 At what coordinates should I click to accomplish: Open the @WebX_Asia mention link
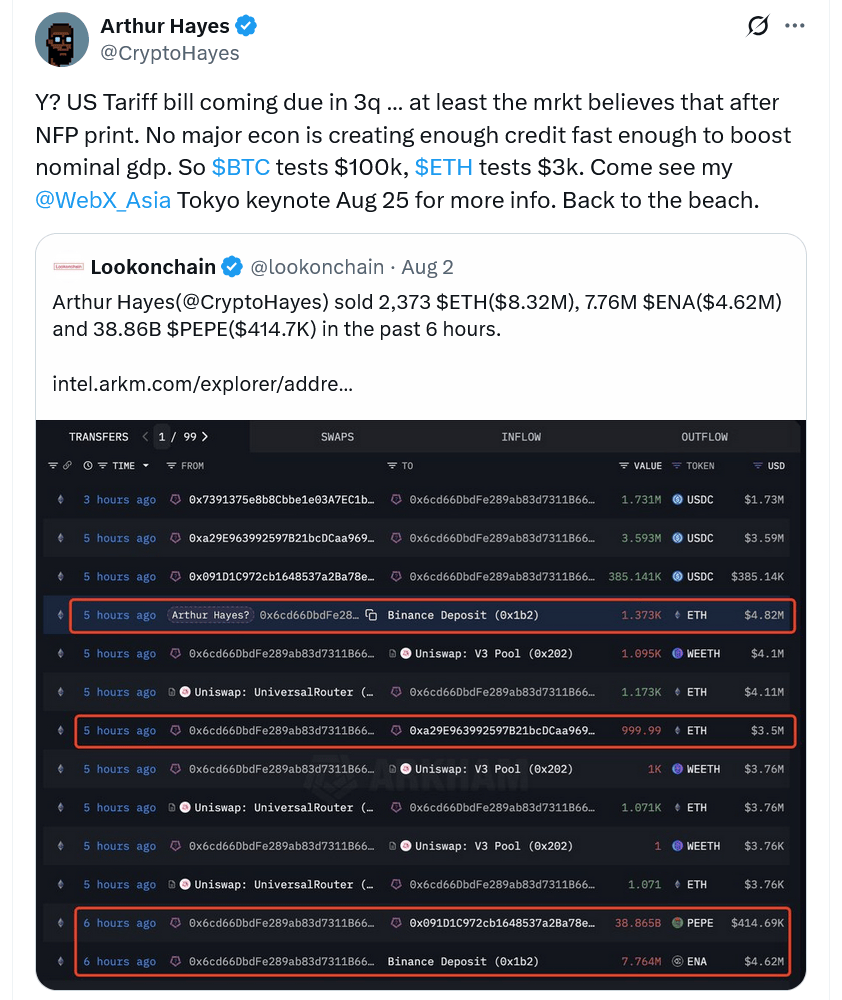(x=103, y=200)
